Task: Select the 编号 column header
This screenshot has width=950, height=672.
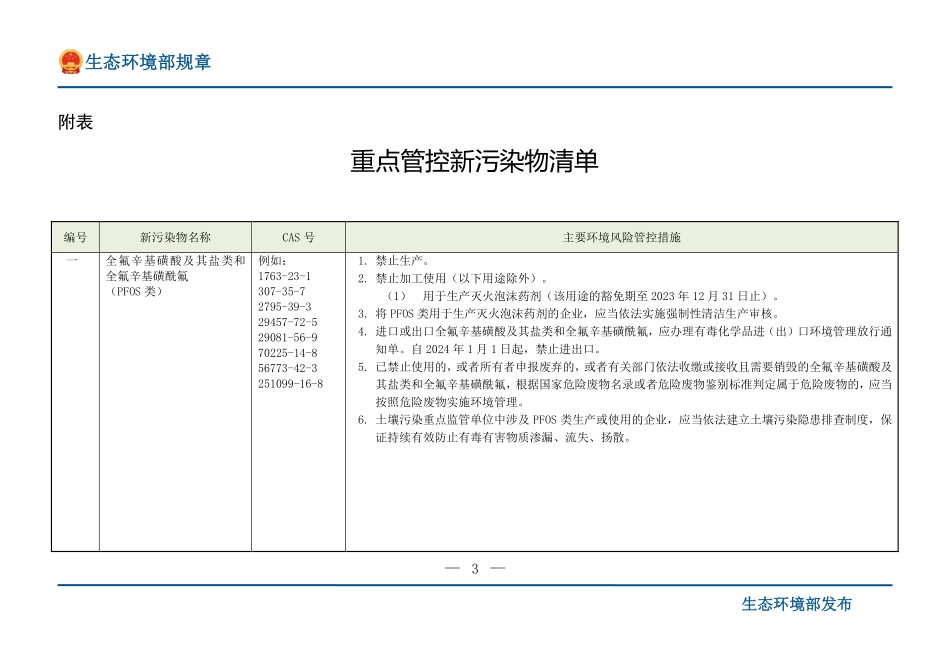Action: 74,237
